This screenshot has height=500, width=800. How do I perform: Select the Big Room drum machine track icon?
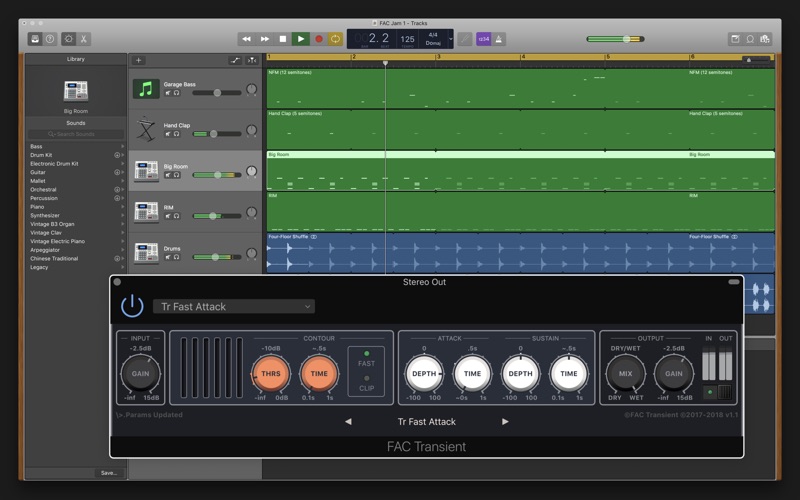146,171
